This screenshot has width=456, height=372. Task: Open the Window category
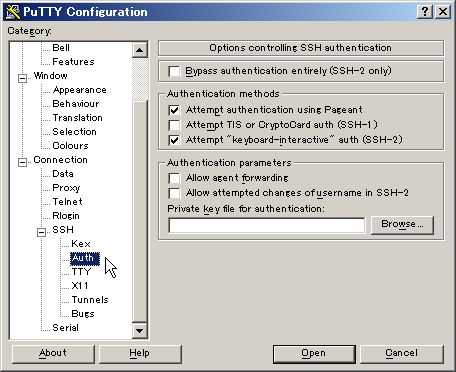(x=51, y=76)
